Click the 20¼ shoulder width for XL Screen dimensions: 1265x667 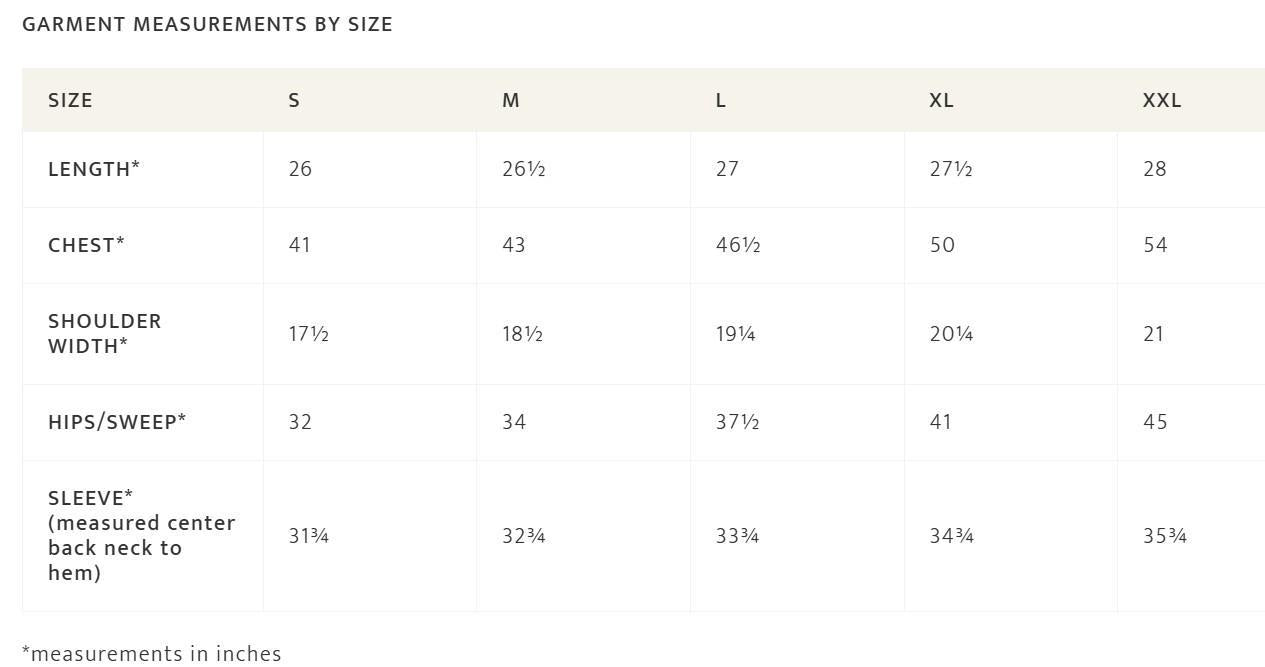[951, 334]
